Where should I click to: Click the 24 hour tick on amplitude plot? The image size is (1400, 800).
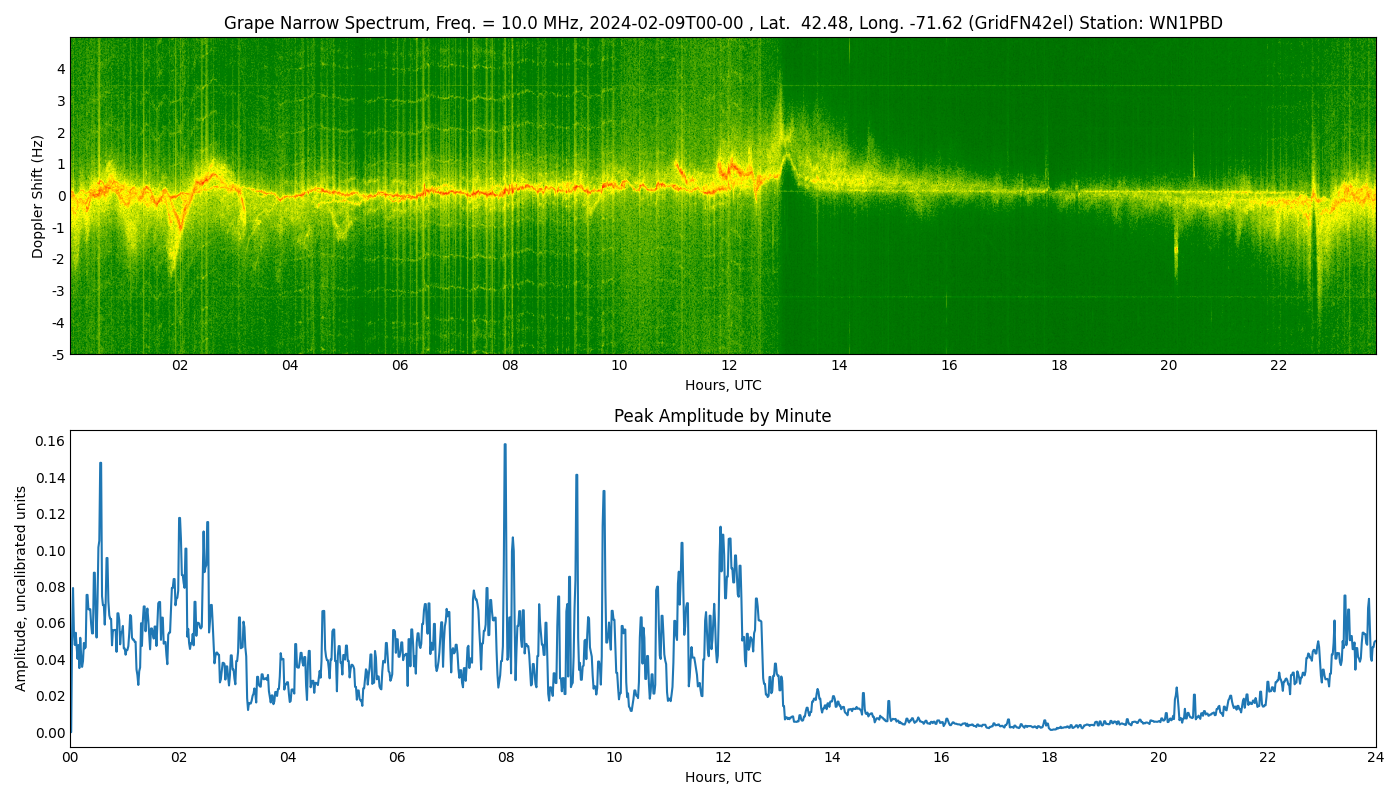[1375, 758]
